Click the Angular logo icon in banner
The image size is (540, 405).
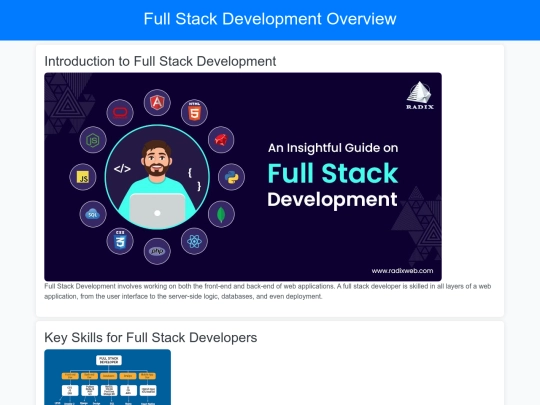pyautogui.click(x=157, y=103)
